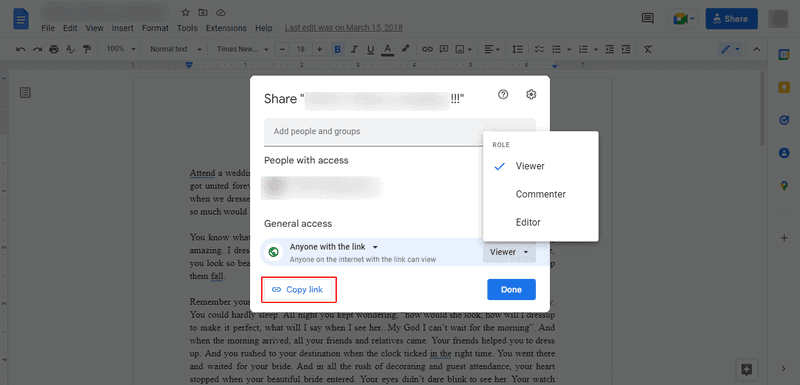Increase font size with plus button

point(319,49)
